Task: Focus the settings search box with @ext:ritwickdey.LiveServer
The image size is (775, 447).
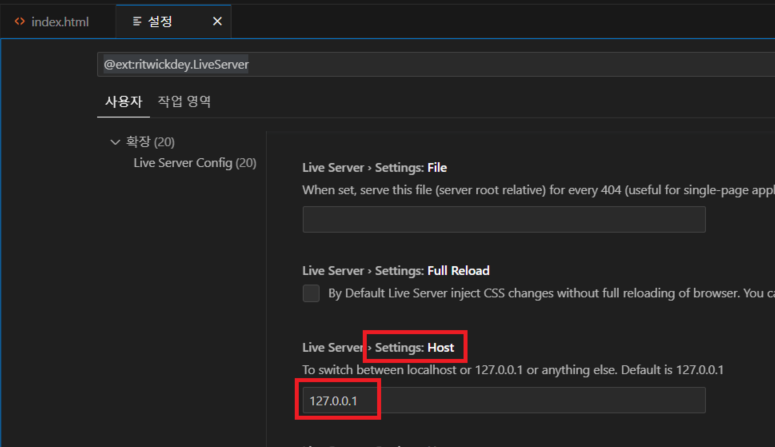Action: pos(436,64)
